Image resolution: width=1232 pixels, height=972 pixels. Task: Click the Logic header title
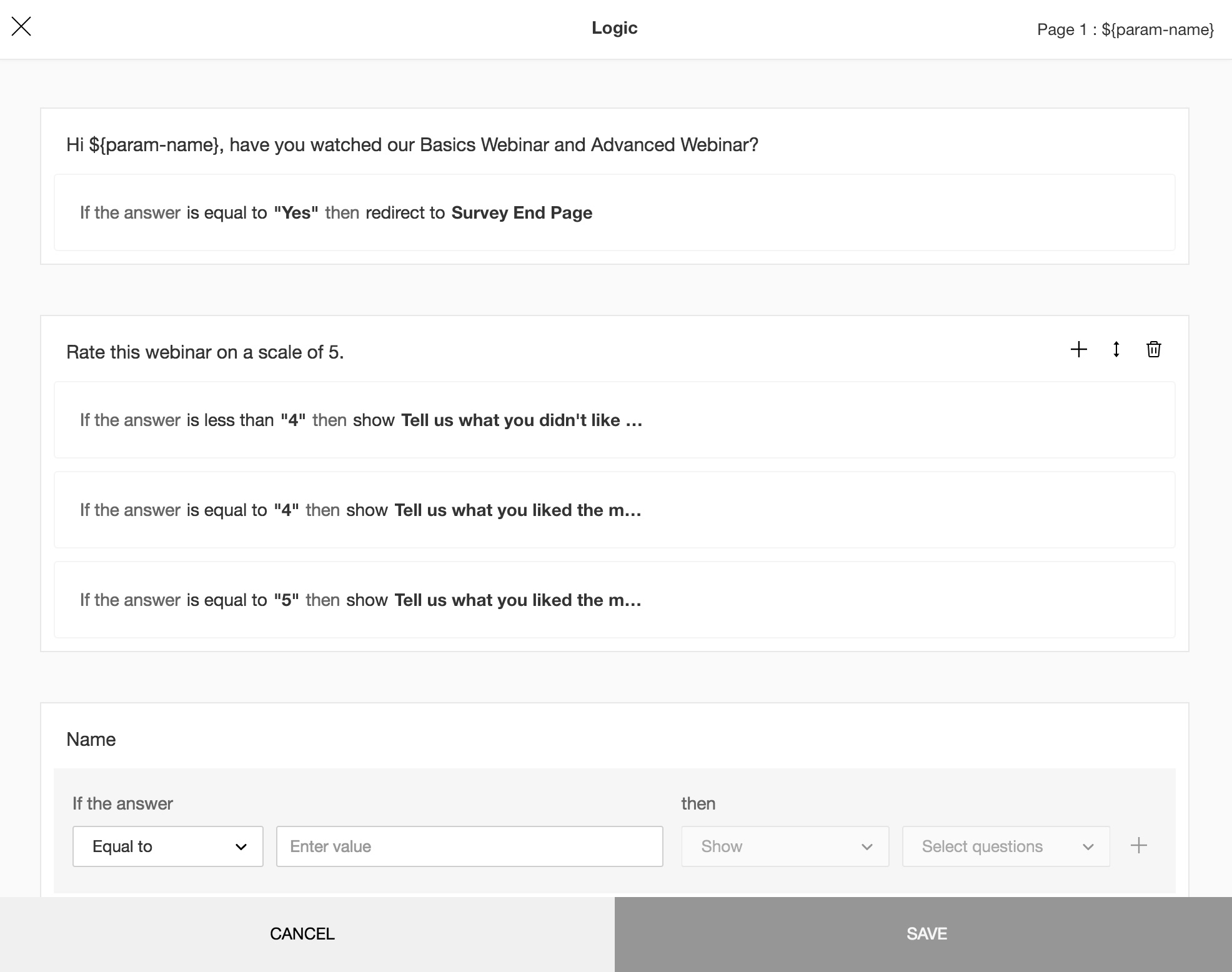pos(615,28)
